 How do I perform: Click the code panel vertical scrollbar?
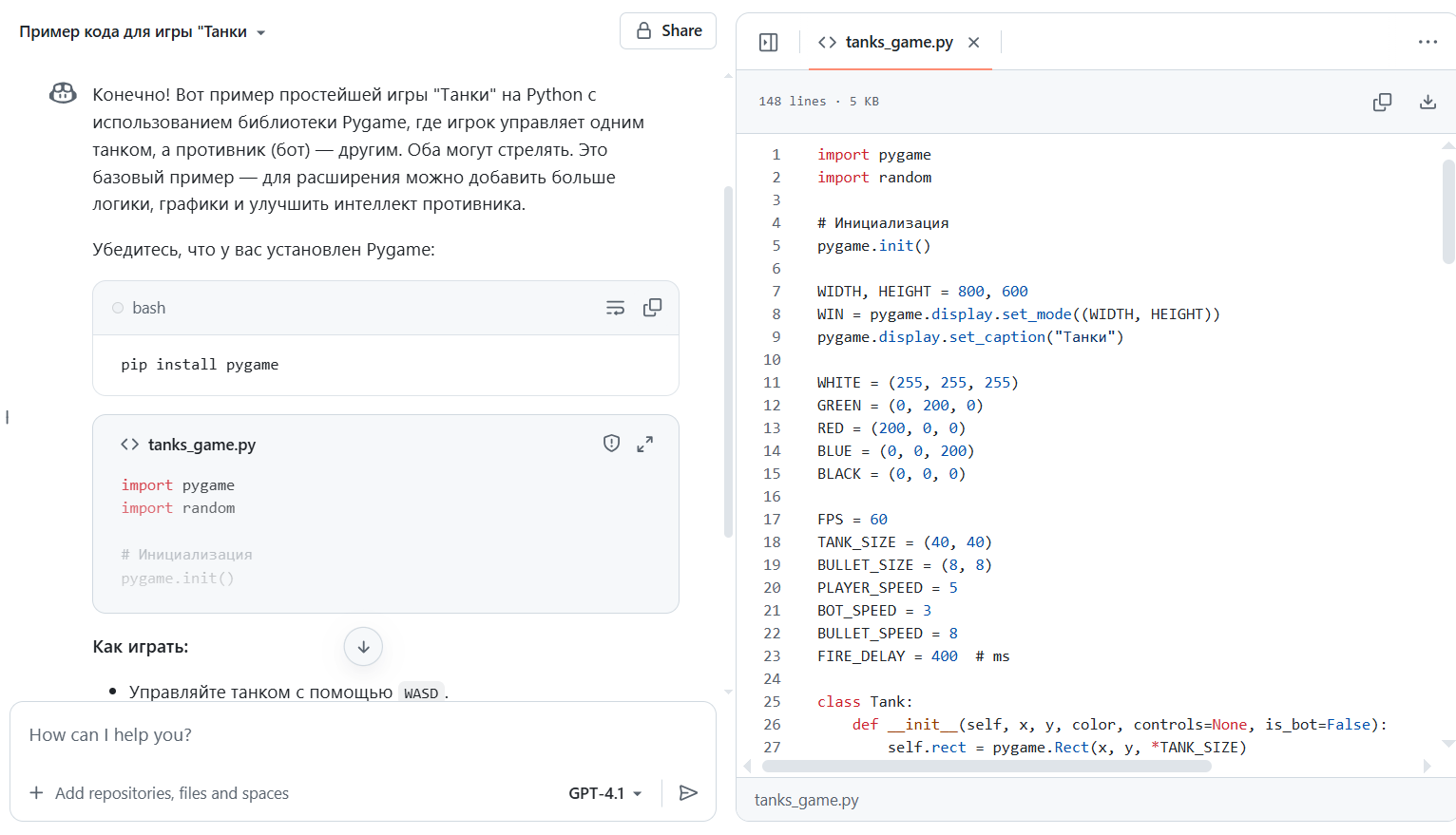click(x=1447, y=211)
